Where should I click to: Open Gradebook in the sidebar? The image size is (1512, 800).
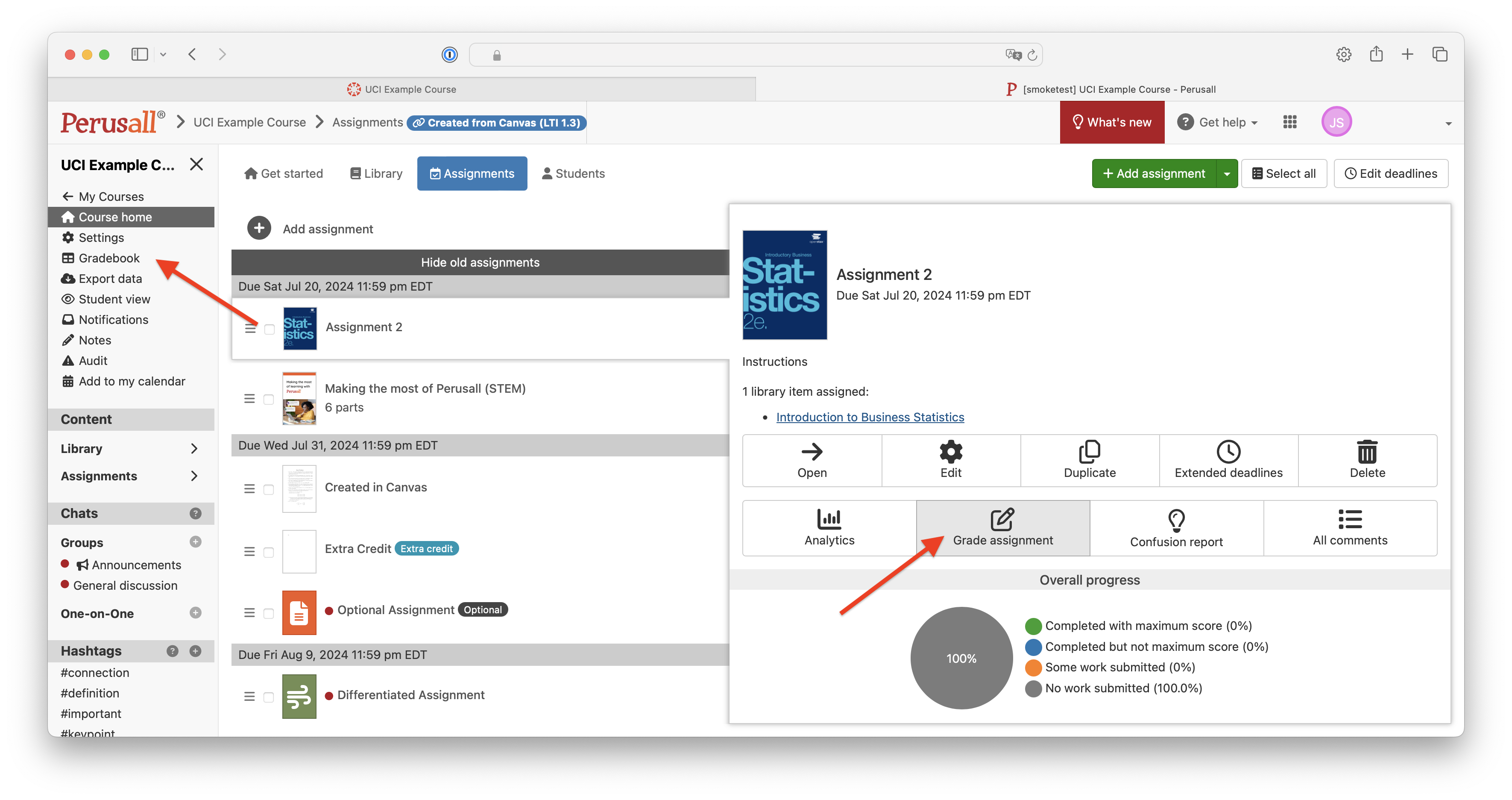click(x=109, y=258)
